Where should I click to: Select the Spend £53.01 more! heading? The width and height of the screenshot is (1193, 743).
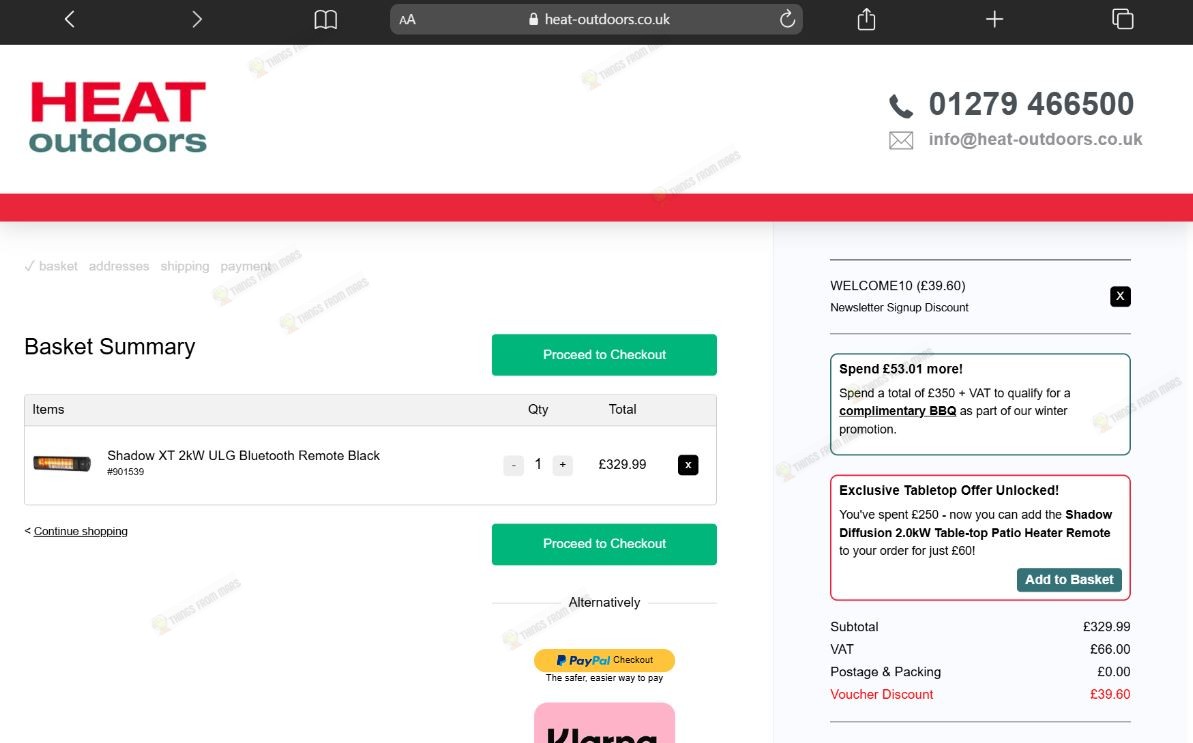pyautogui.click(x=901, y=369)
